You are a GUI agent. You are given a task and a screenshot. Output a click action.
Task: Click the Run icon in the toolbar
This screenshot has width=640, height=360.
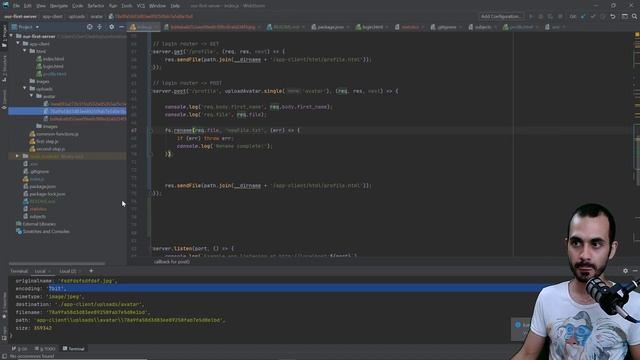pos(531,16)
